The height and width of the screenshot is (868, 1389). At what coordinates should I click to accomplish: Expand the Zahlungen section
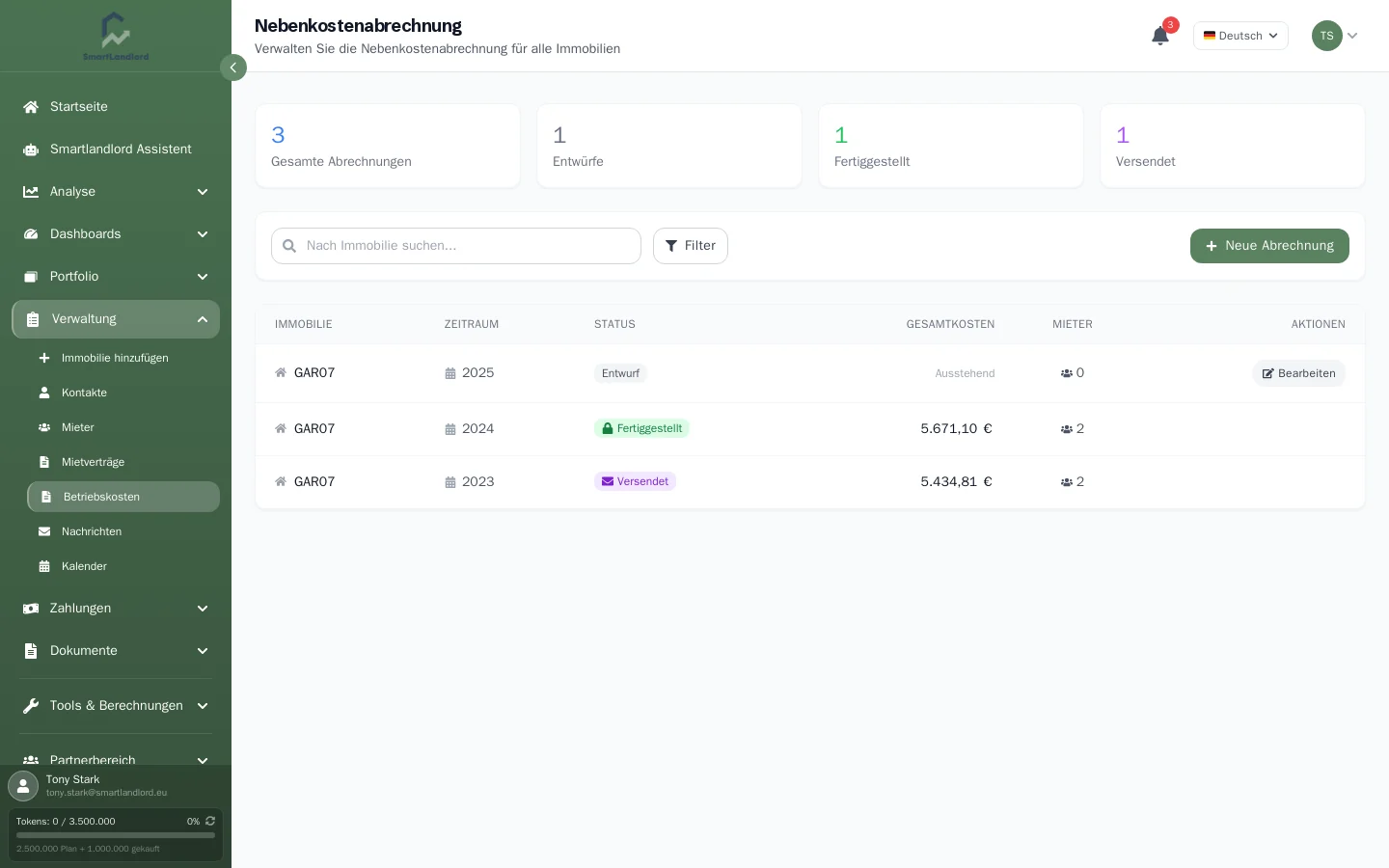[116, 608]
